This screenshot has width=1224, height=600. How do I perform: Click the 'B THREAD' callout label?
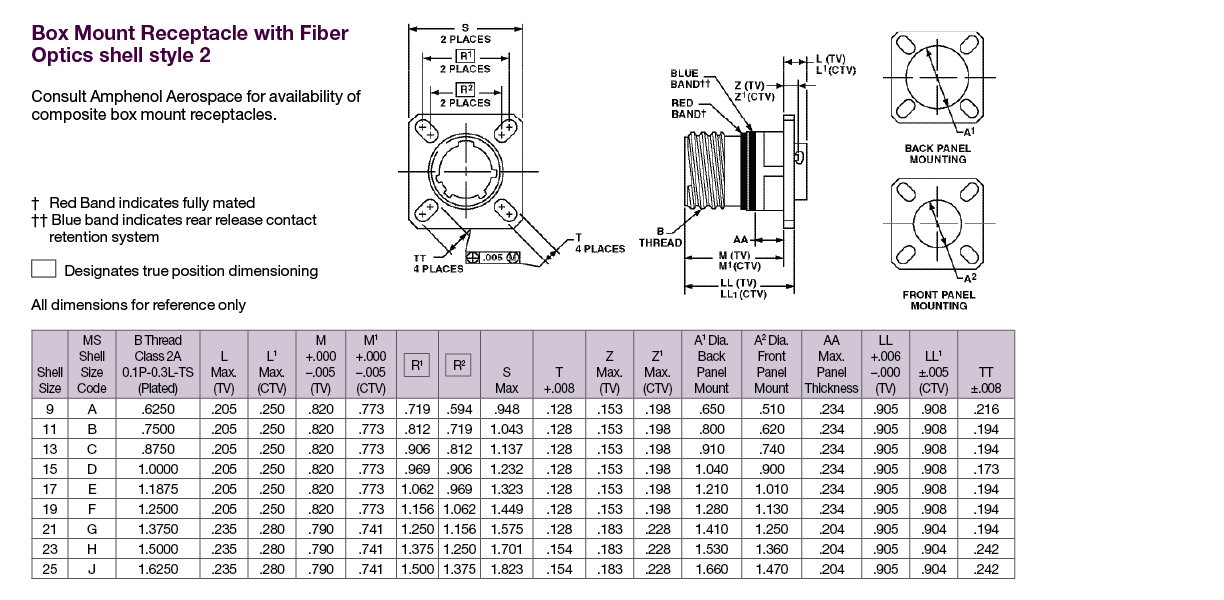pos(660,237)
